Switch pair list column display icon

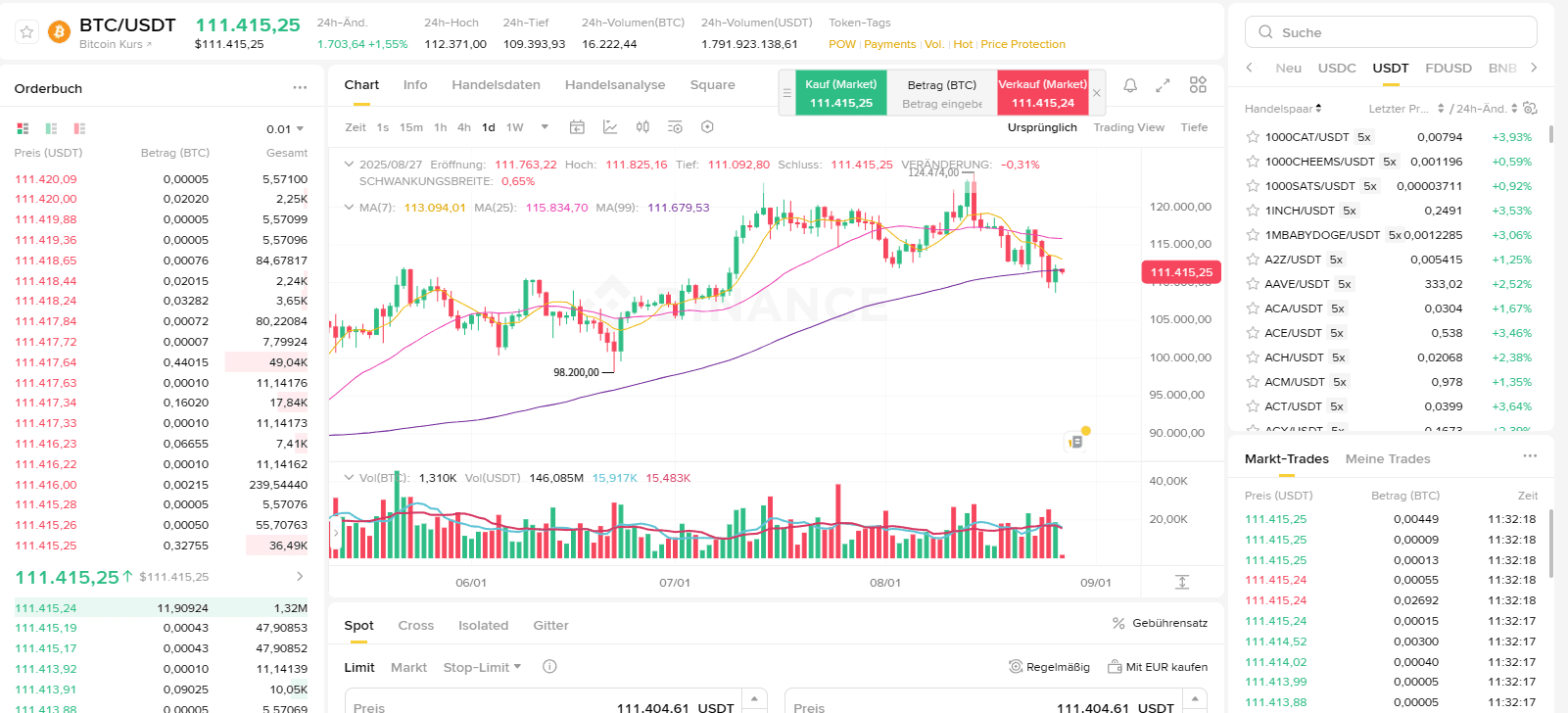point(1531,108)
